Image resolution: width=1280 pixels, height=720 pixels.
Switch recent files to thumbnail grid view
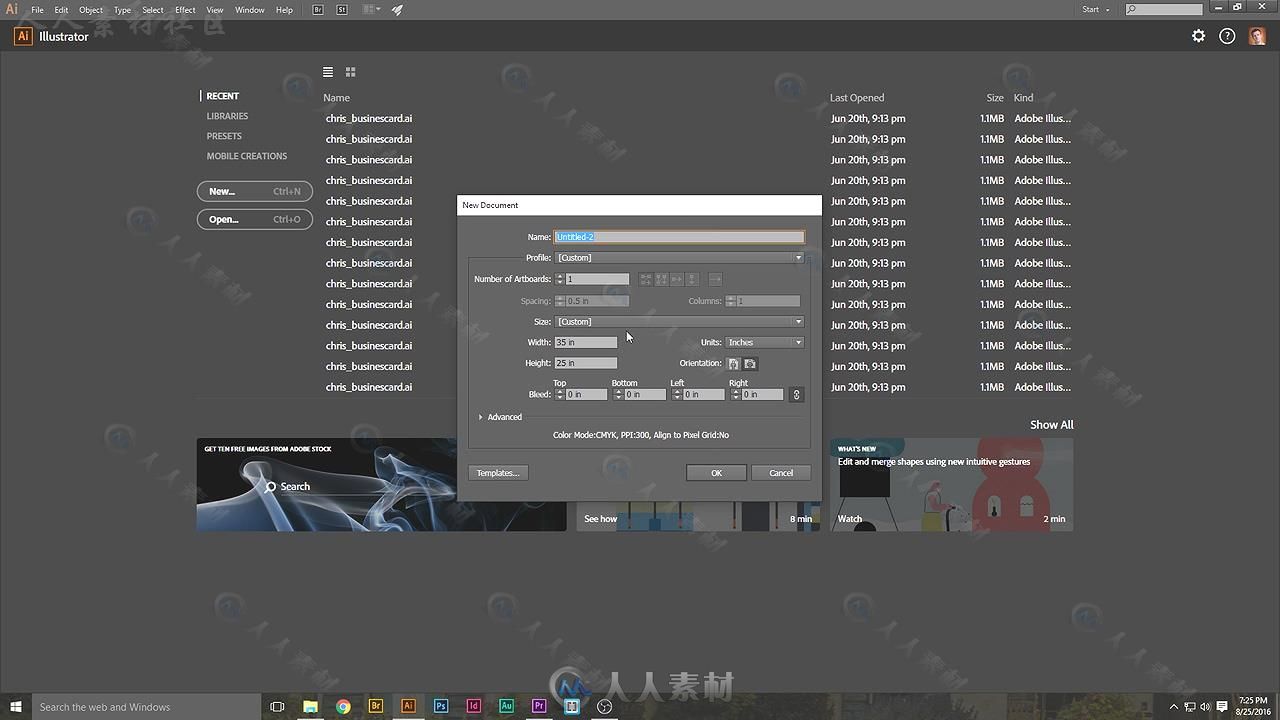(x=350, y=72)
